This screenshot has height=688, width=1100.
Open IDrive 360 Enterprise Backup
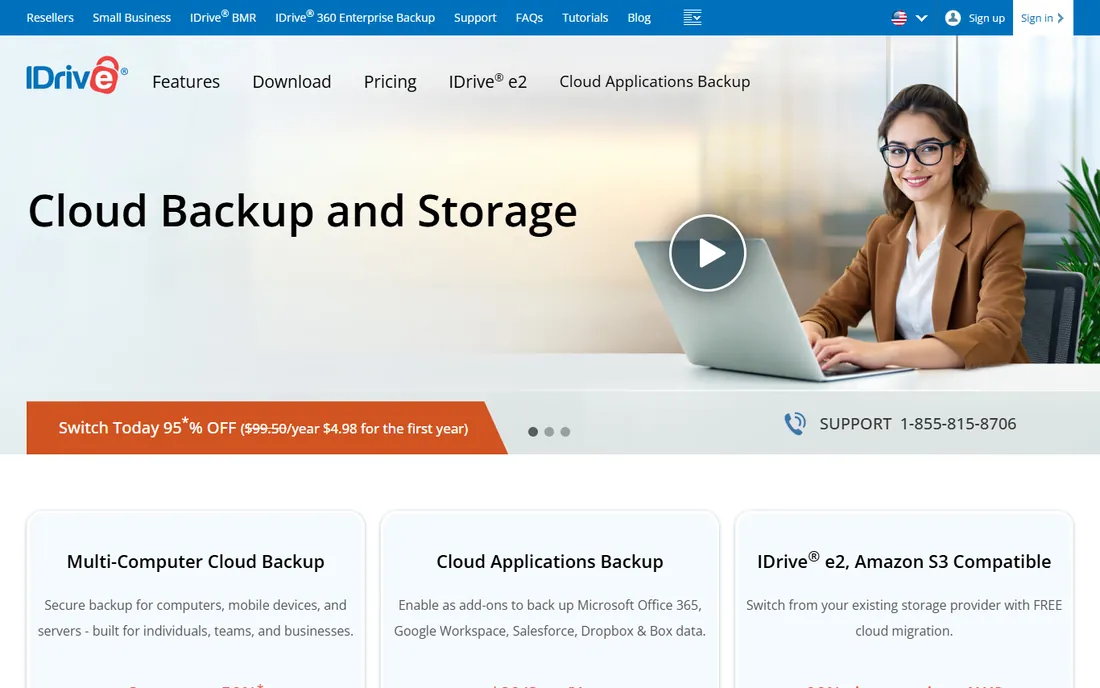click(x=355, y=17)
